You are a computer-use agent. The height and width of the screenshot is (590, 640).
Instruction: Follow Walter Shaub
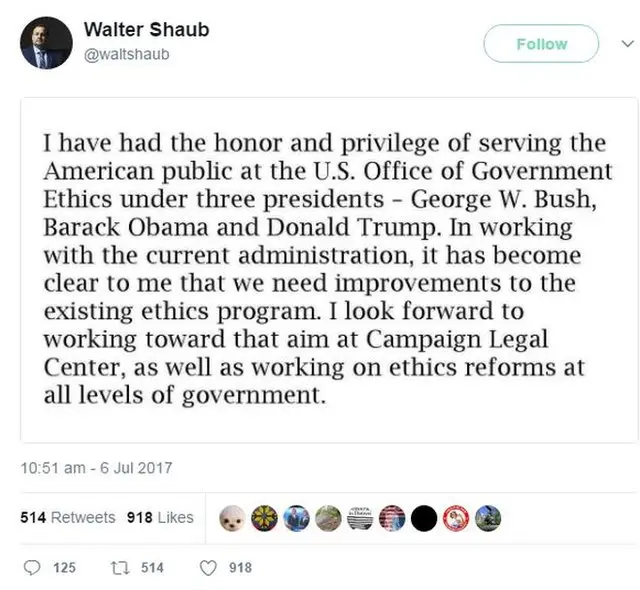(541, 44)
